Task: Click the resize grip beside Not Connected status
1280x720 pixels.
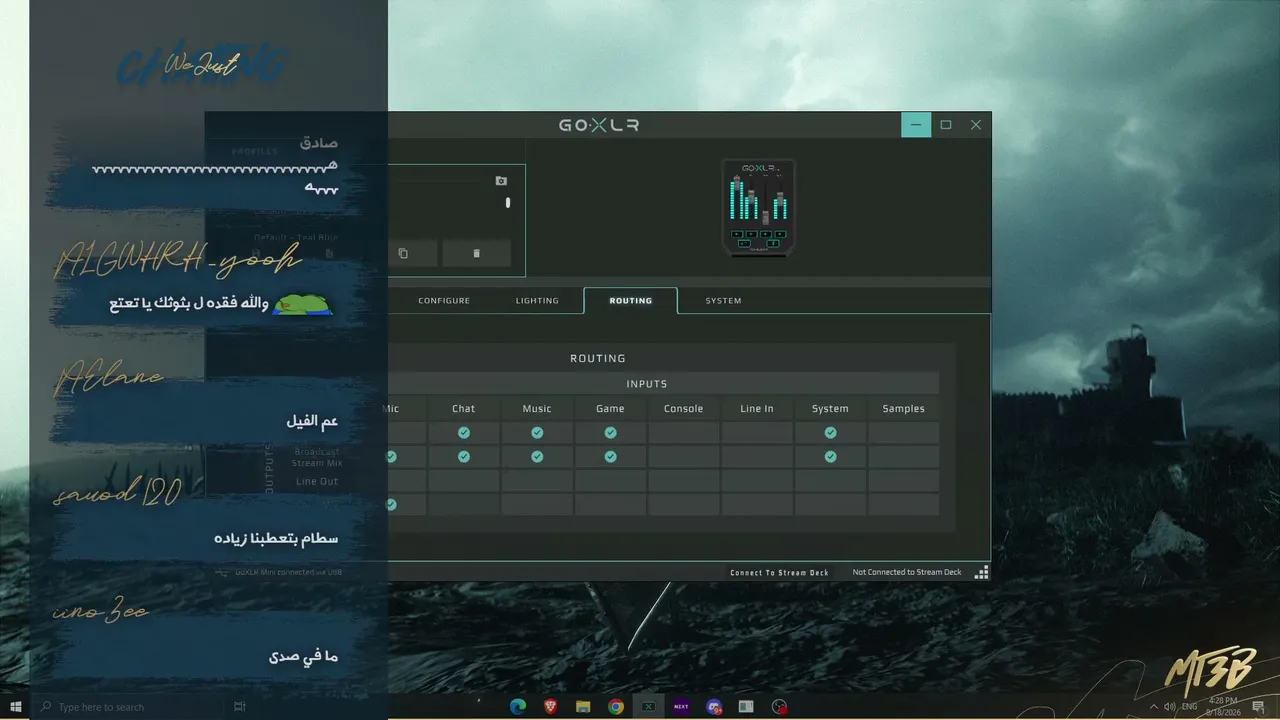Action: point(981,572)
